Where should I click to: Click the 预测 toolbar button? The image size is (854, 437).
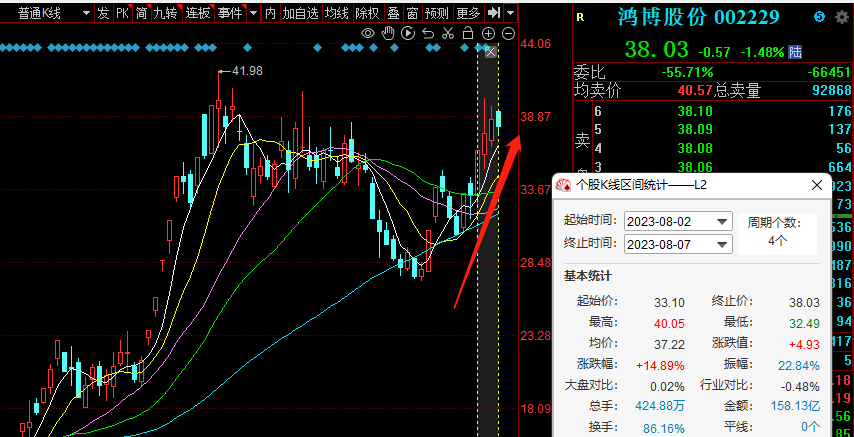[x=436, y=13]
